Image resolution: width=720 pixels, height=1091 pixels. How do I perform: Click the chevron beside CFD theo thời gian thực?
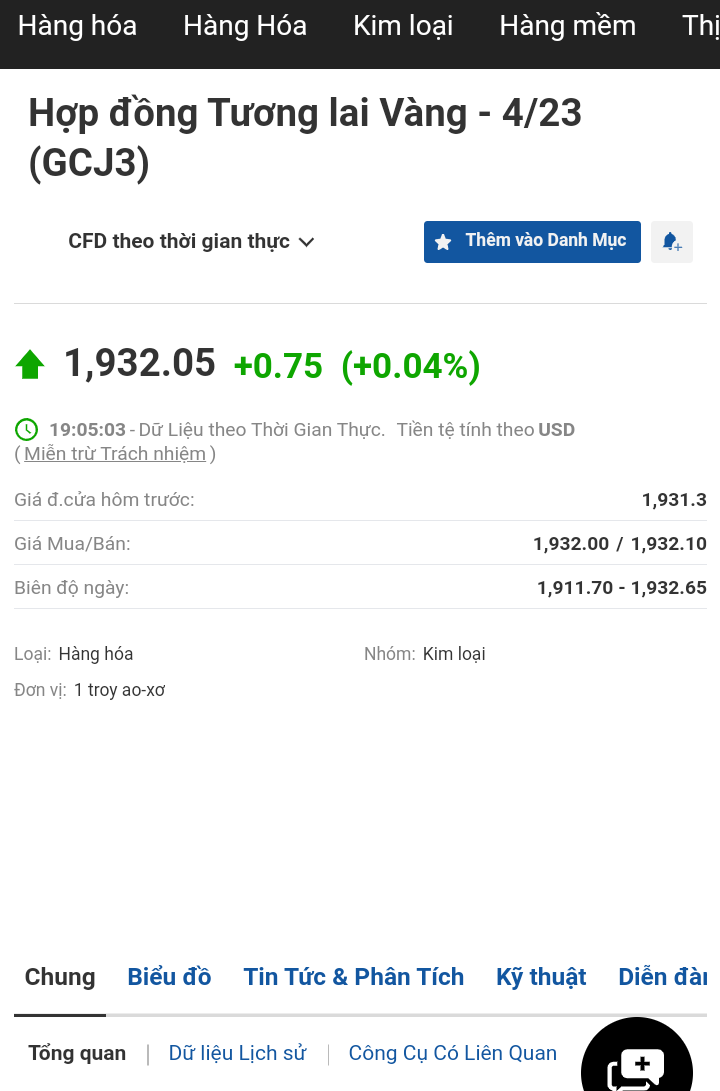click(307, 242)
